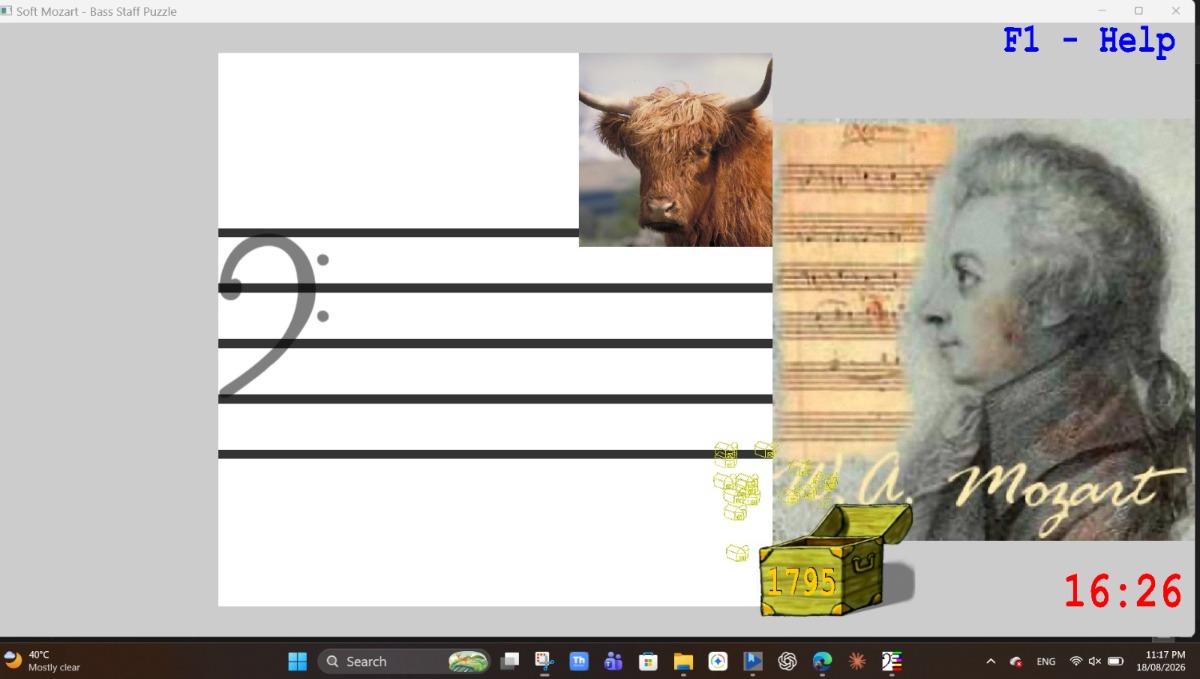Click the red 16:26 timer

coord(1123,592)
